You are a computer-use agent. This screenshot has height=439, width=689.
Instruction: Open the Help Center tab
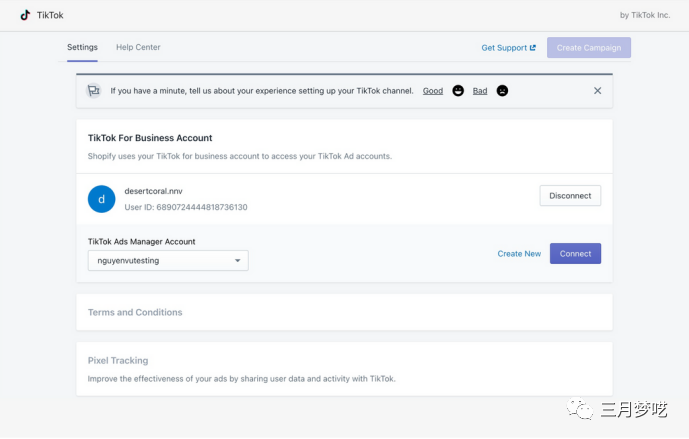138,47
